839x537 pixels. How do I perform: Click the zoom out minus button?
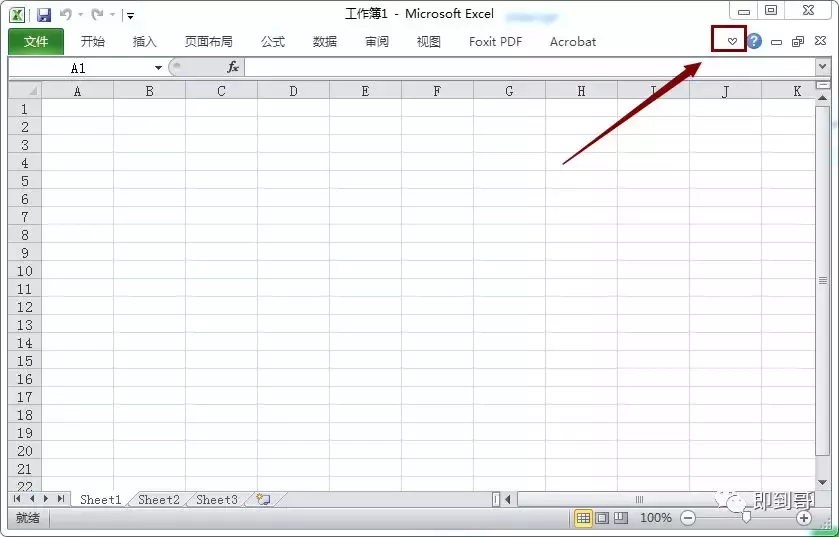[688, 518]
